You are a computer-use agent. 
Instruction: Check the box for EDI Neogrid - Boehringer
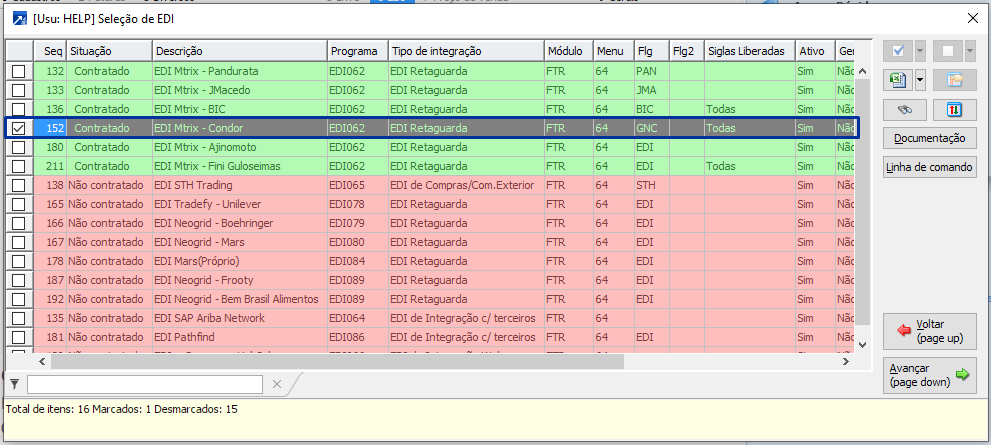[19, 223]
